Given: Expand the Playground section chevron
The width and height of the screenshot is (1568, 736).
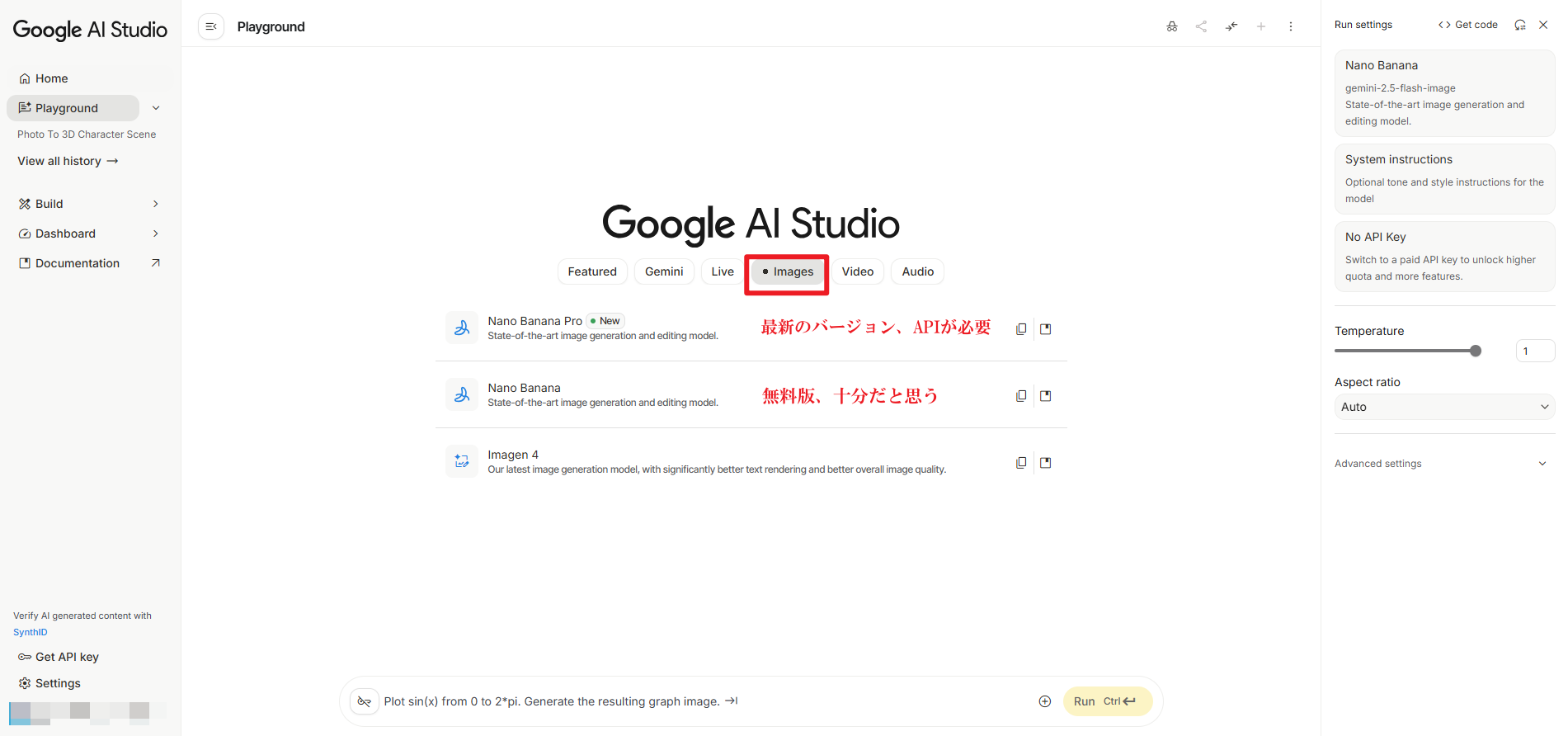Looking at the screenshot, I should (156, 108).
